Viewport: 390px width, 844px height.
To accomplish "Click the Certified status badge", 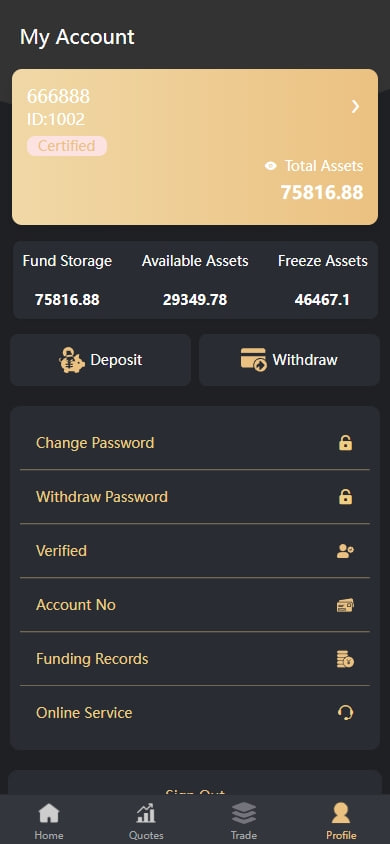I will pyautogui.click(x=67, y=146).
